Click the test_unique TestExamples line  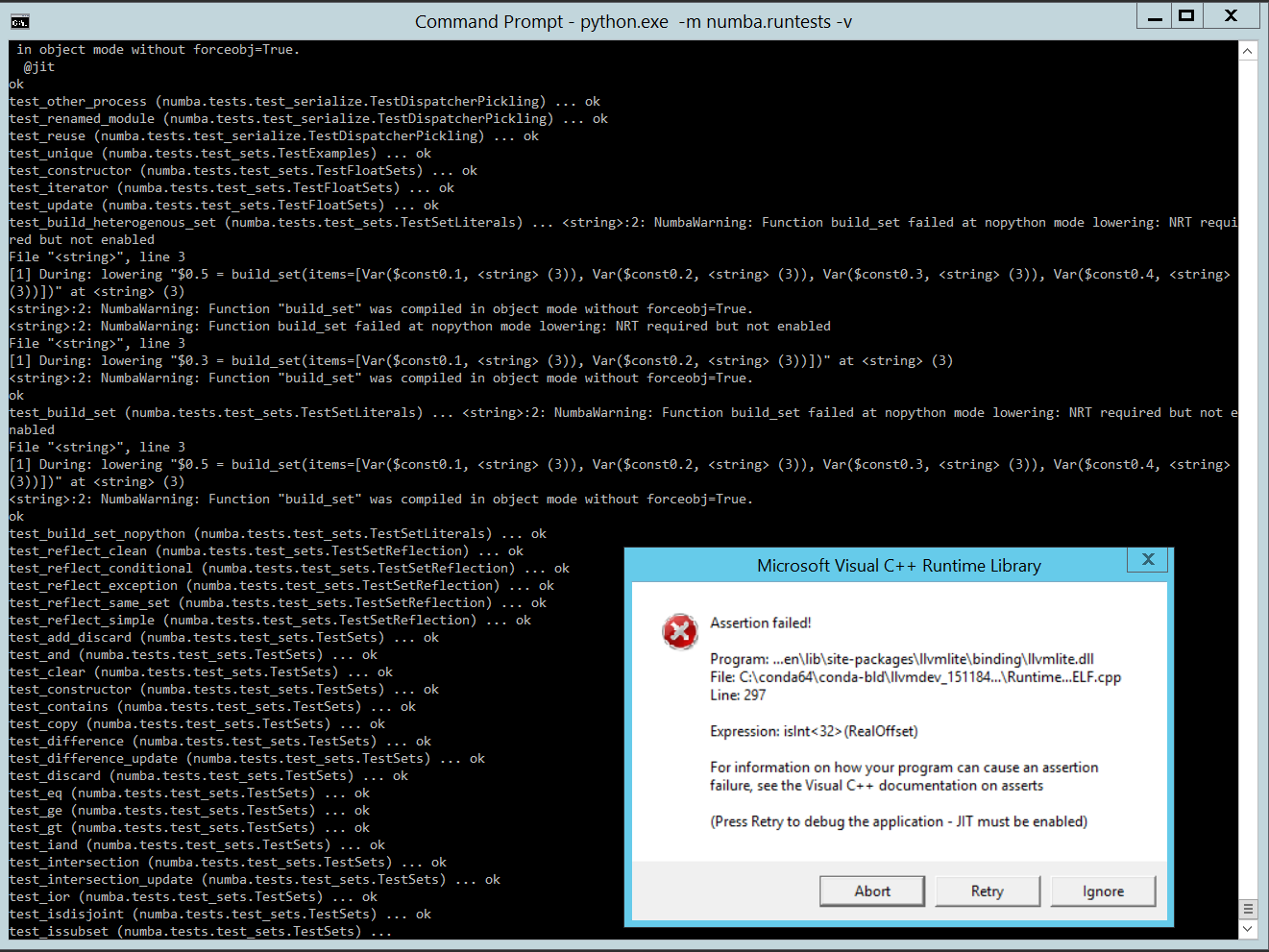[220, 153]
